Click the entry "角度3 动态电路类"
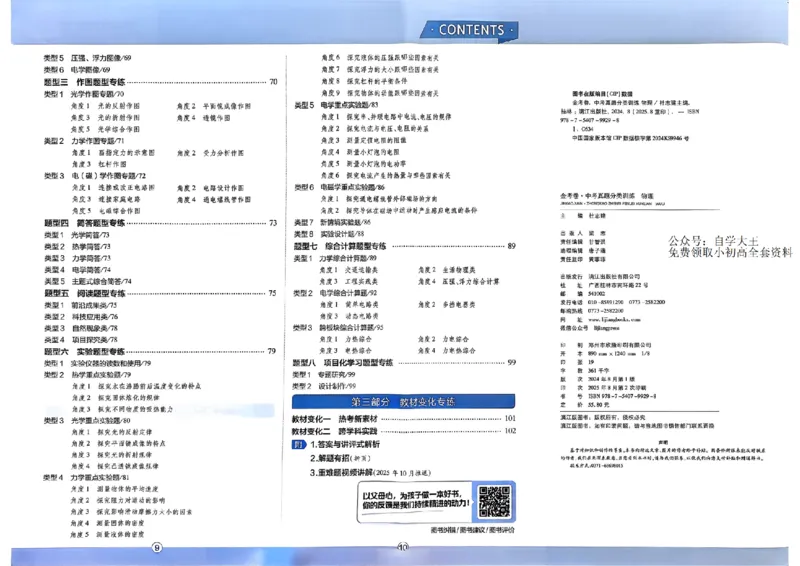The width and height of the screenshot is (800, 566). pos(349,316)
